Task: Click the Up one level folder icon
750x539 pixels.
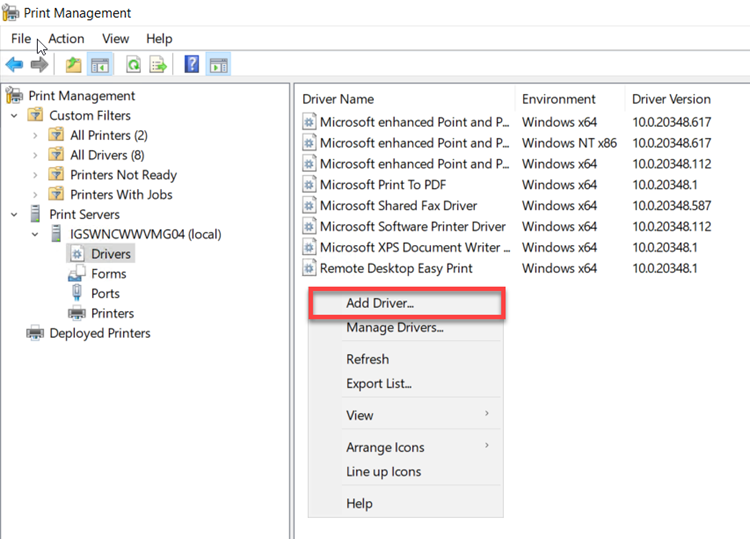Action: 73,65
